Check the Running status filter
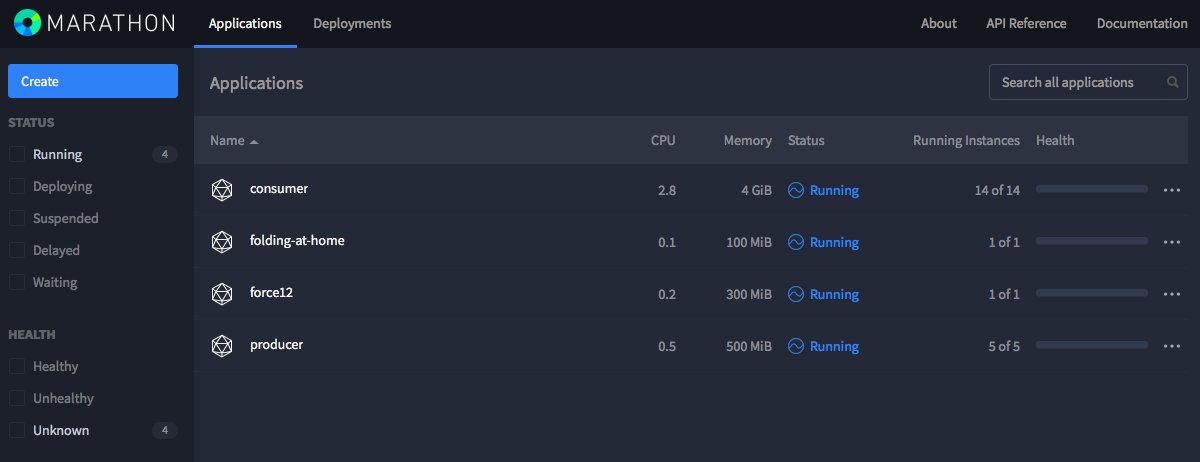Screen dimensions: 1200x462 17,154
